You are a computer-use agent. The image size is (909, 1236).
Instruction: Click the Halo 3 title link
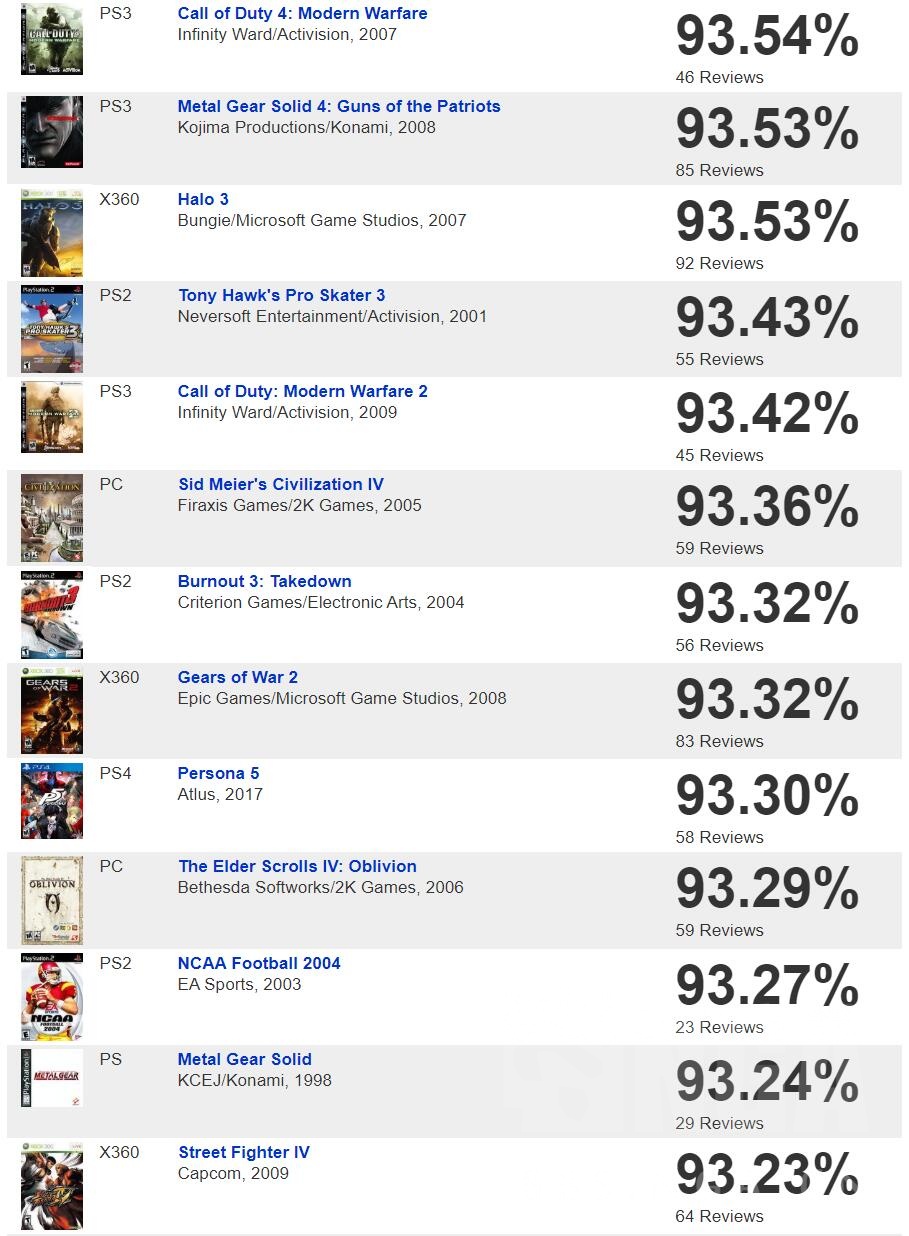point(203,199)
